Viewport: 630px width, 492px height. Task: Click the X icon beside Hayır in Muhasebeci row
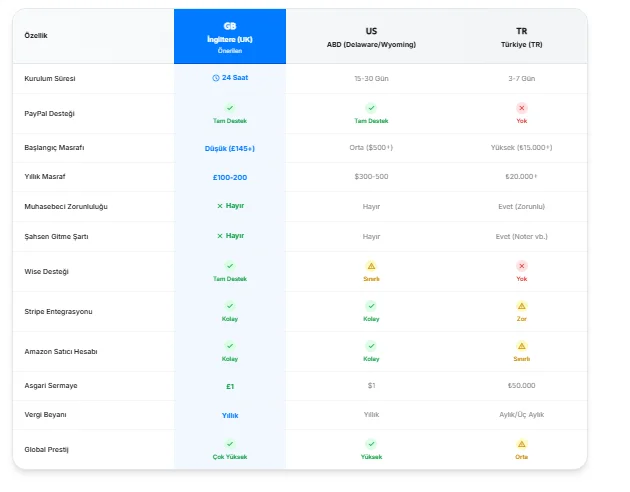(x=220, y=206)
